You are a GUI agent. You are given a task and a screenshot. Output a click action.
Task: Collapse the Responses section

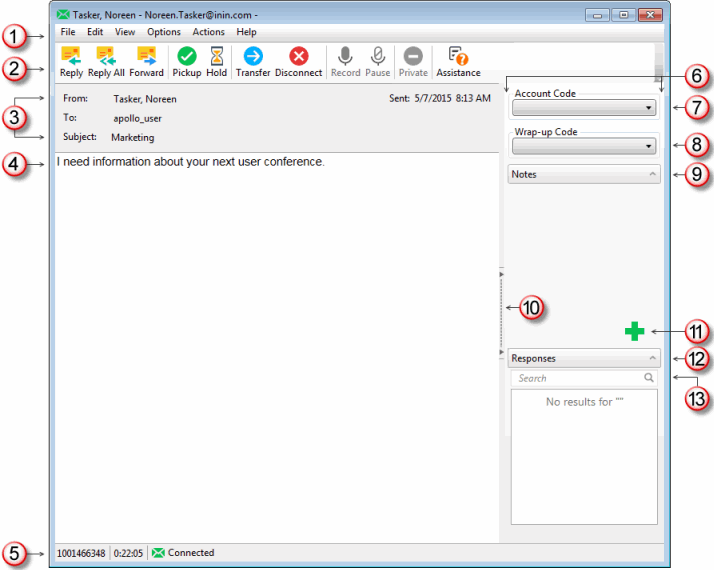point(652,358)
